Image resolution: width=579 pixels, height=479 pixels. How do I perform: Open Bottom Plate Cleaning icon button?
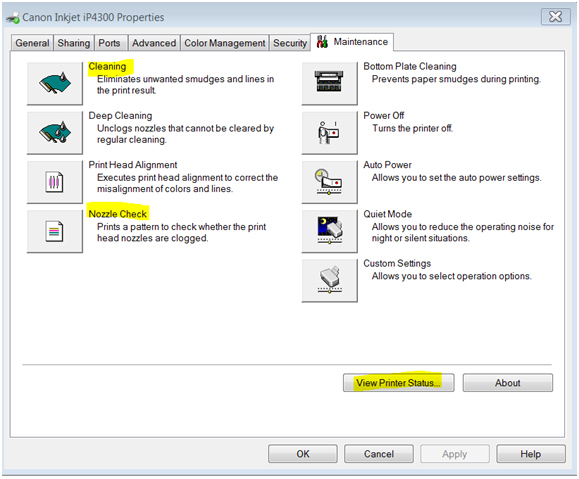(x=329, y=83)
